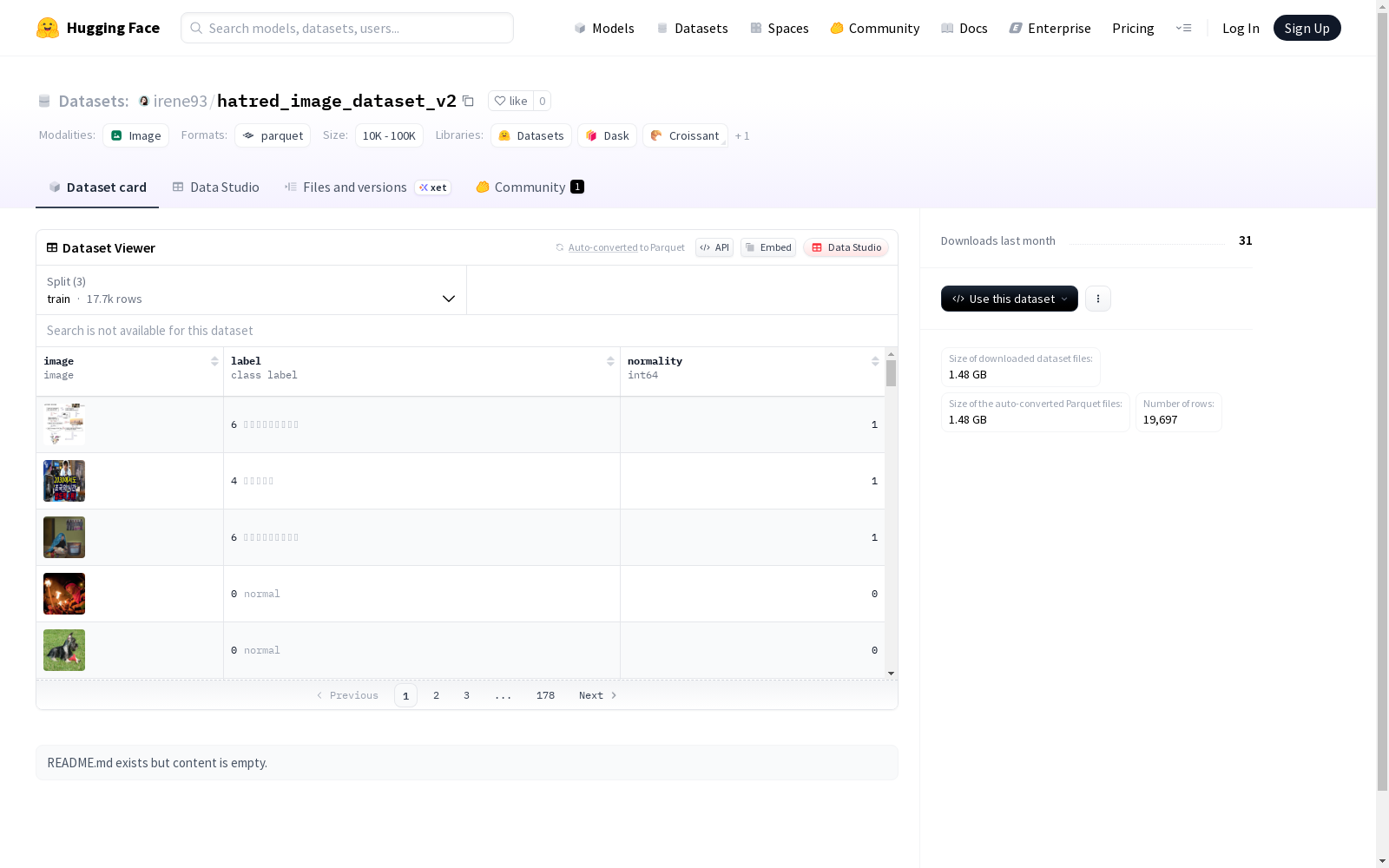The width and height of the screenshot is (1389, 868).
Task: Filter by Image modality tag
Action: coord(135,135)
